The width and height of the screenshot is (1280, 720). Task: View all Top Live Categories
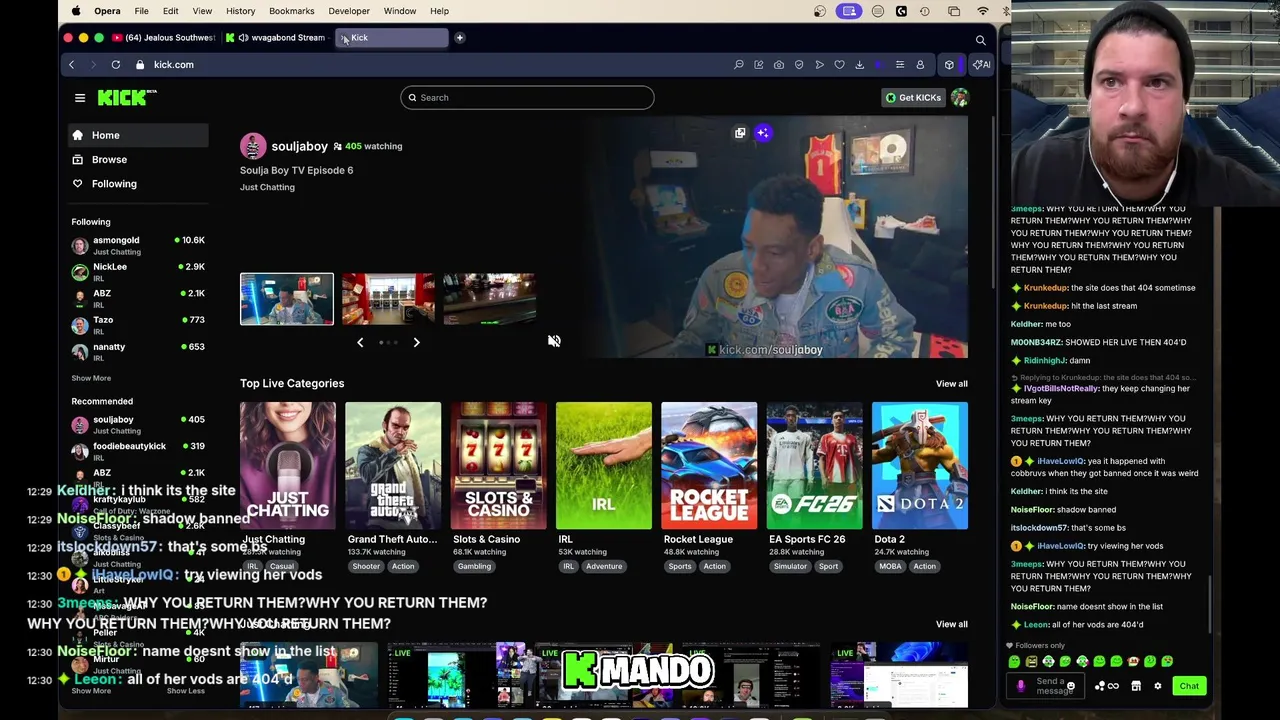952,384
